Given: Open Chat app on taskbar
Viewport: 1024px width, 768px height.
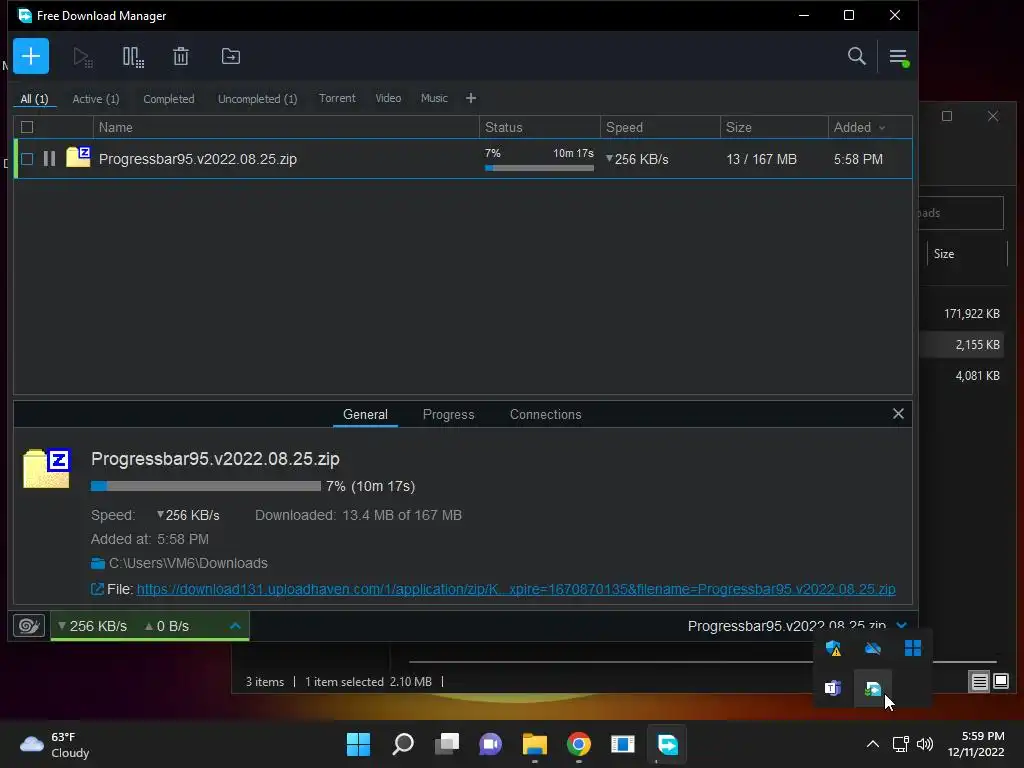Looking at the screenshot, I should pos(490,744).
